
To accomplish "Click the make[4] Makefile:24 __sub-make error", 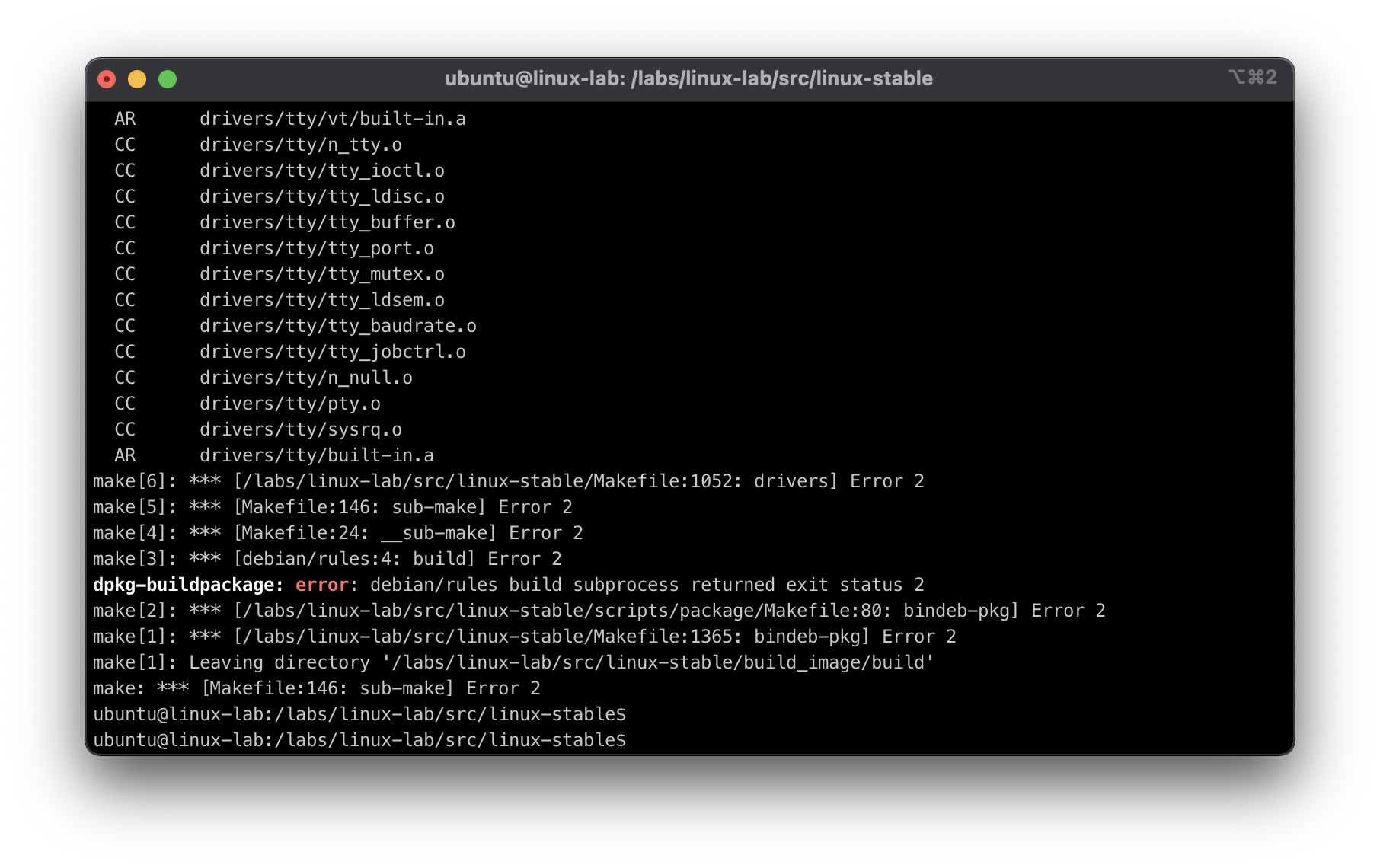I will coord(337,533).
